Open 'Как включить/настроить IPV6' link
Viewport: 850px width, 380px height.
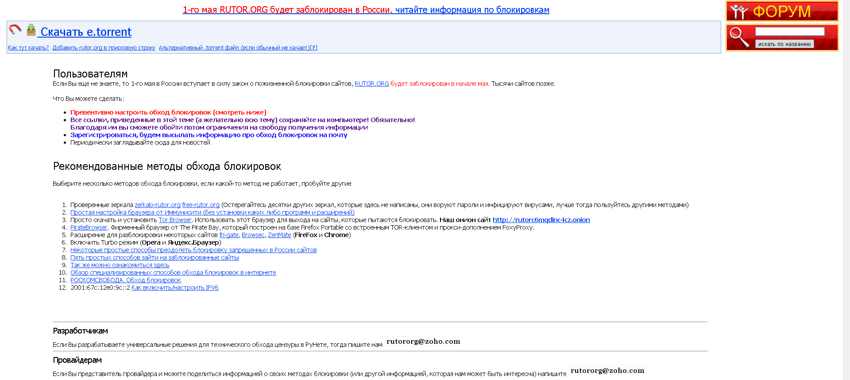pyautogui.click(x=175, y=288)
